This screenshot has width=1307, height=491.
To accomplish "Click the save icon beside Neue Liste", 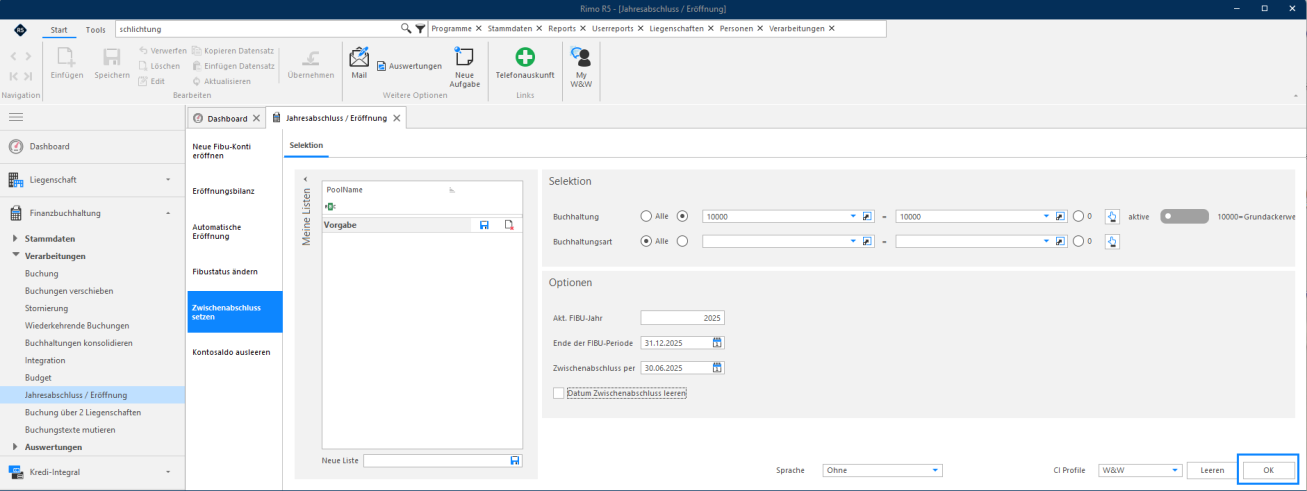I will (515, 460).
